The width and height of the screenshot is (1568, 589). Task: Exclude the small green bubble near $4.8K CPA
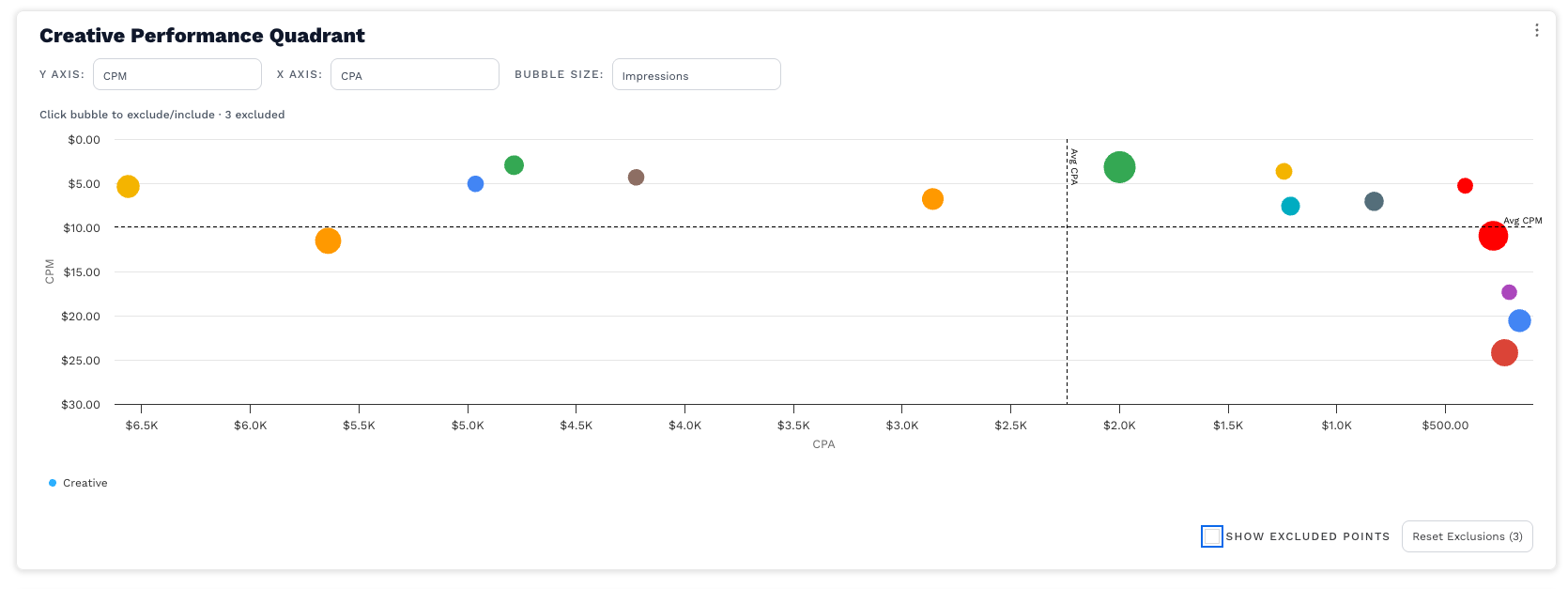(514, 165)
